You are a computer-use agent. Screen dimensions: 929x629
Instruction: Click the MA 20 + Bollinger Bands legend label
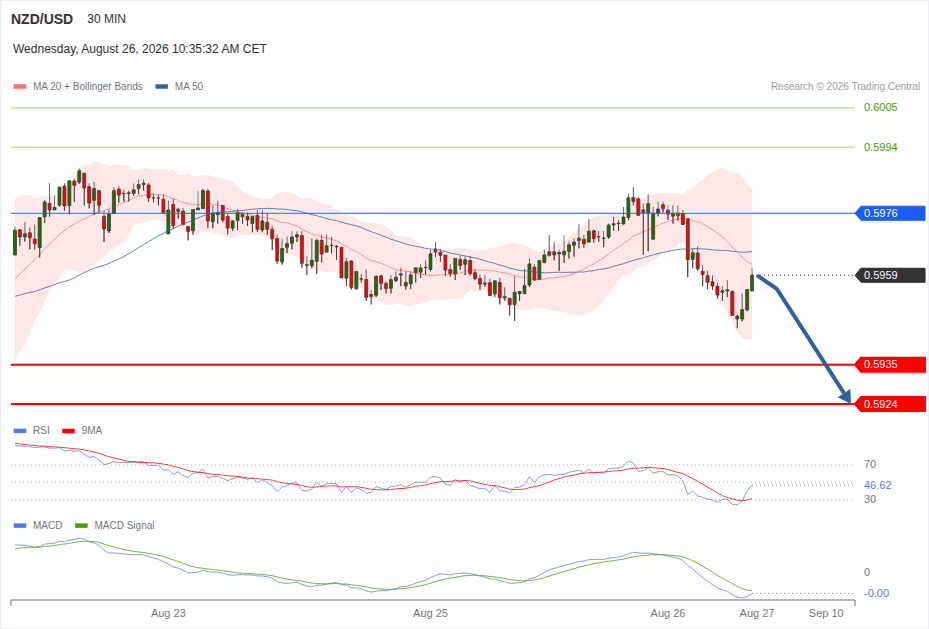click(88, 86)
